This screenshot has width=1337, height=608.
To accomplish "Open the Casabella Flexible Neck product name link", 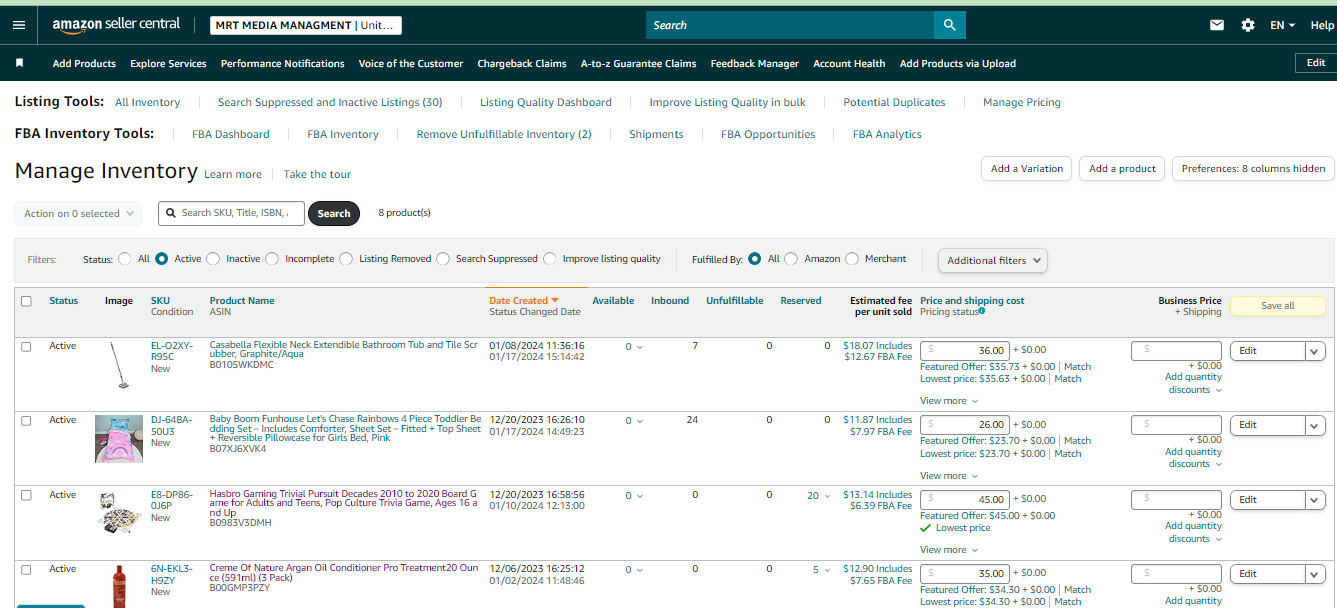I will click(x=343, y=350).
